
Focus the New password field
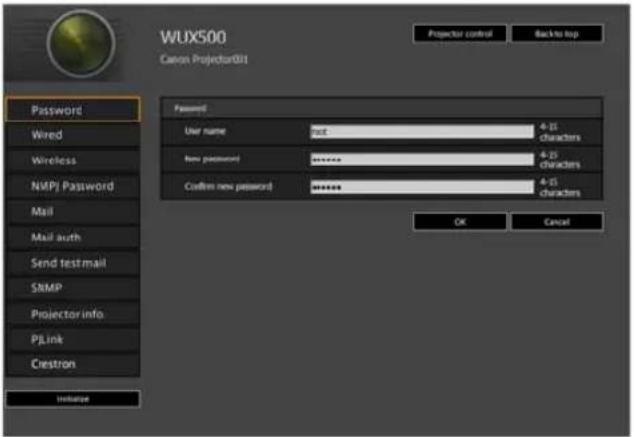coord(422,159)
